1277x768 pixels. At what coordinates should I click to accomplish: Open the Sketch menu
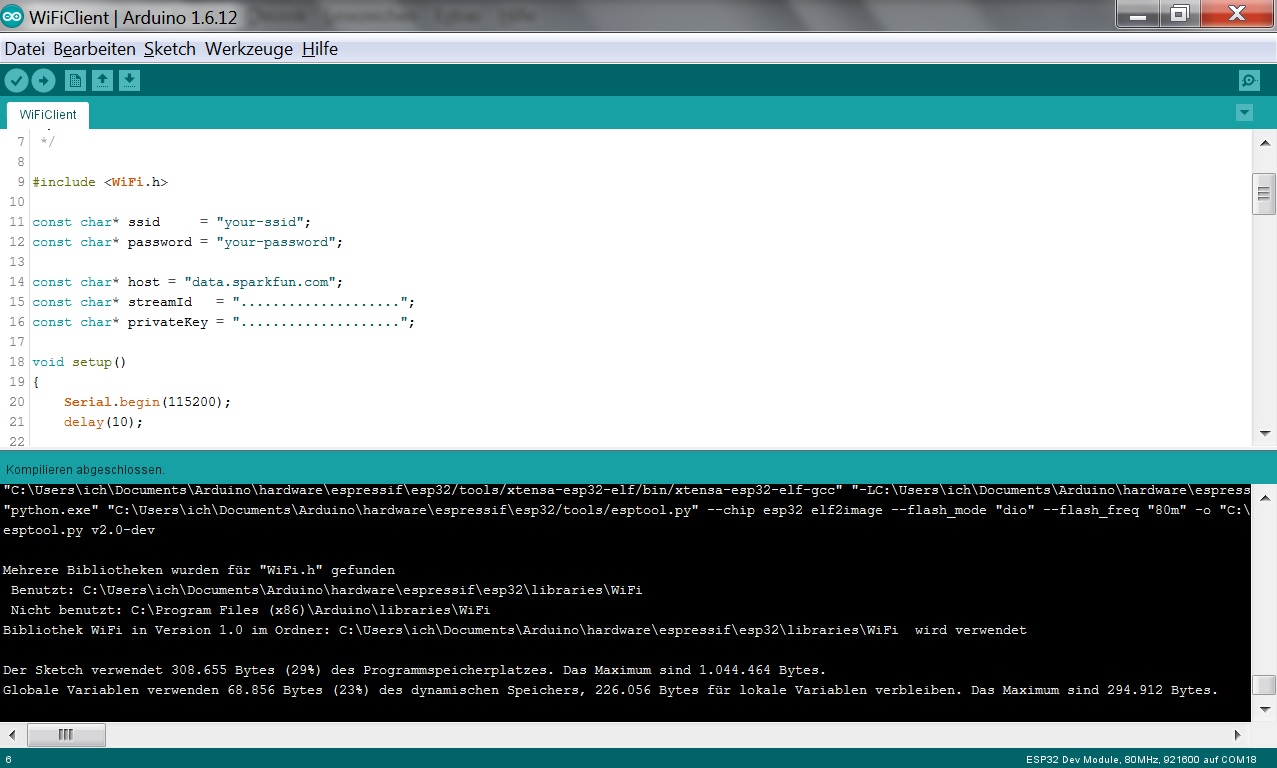(x=169, y=49)
